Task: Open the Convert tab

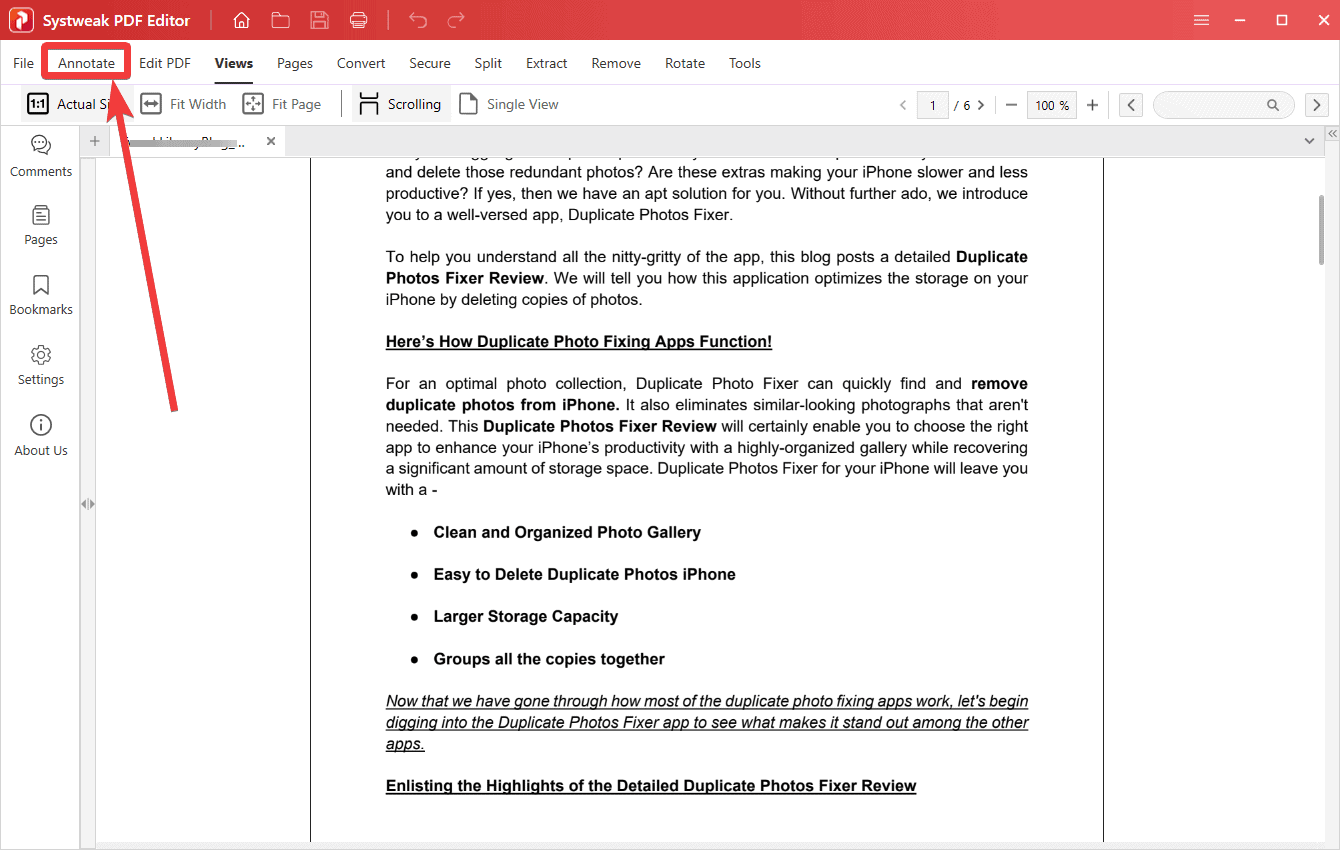Action: [x=361, y=63]
